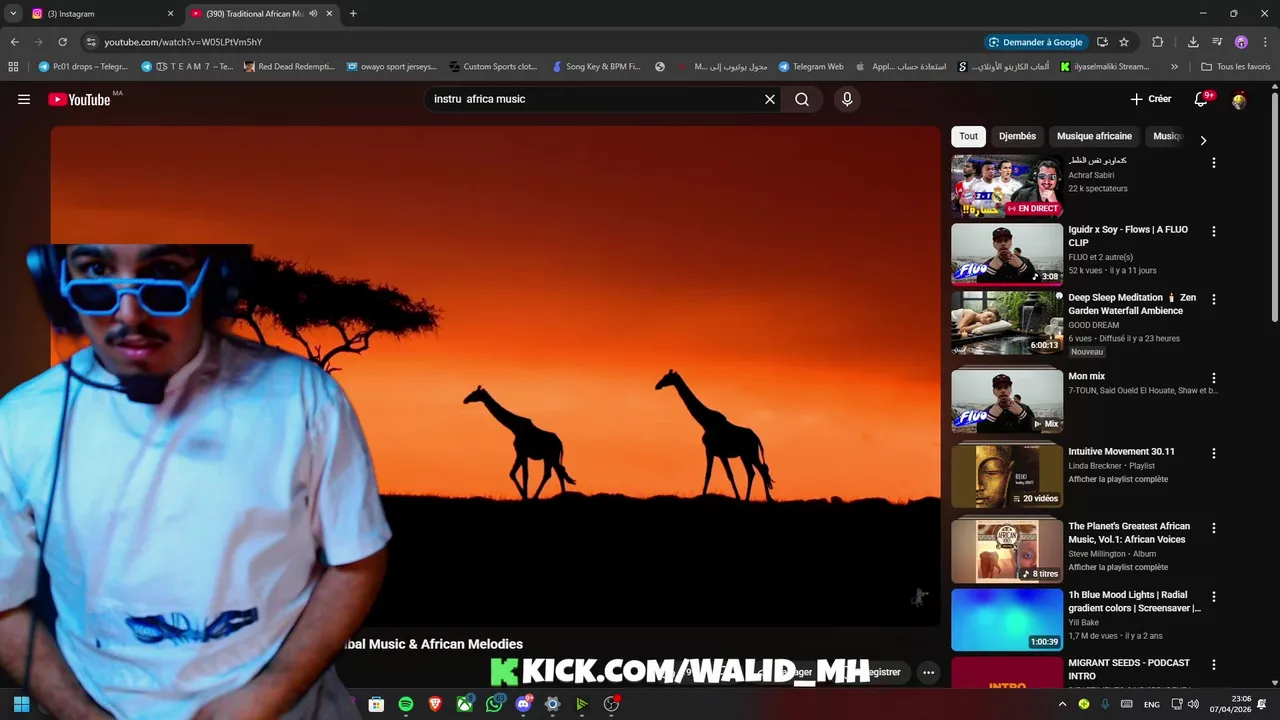Screen dimensions: 1280x720
Task: Open Discord from the taskbar
Action: 523,704
